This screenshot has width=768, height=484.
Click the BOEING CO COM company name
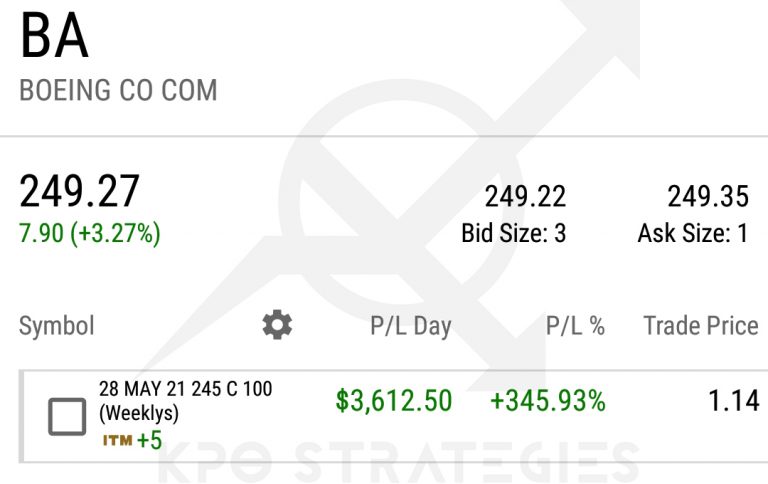[x=118, y=91]
